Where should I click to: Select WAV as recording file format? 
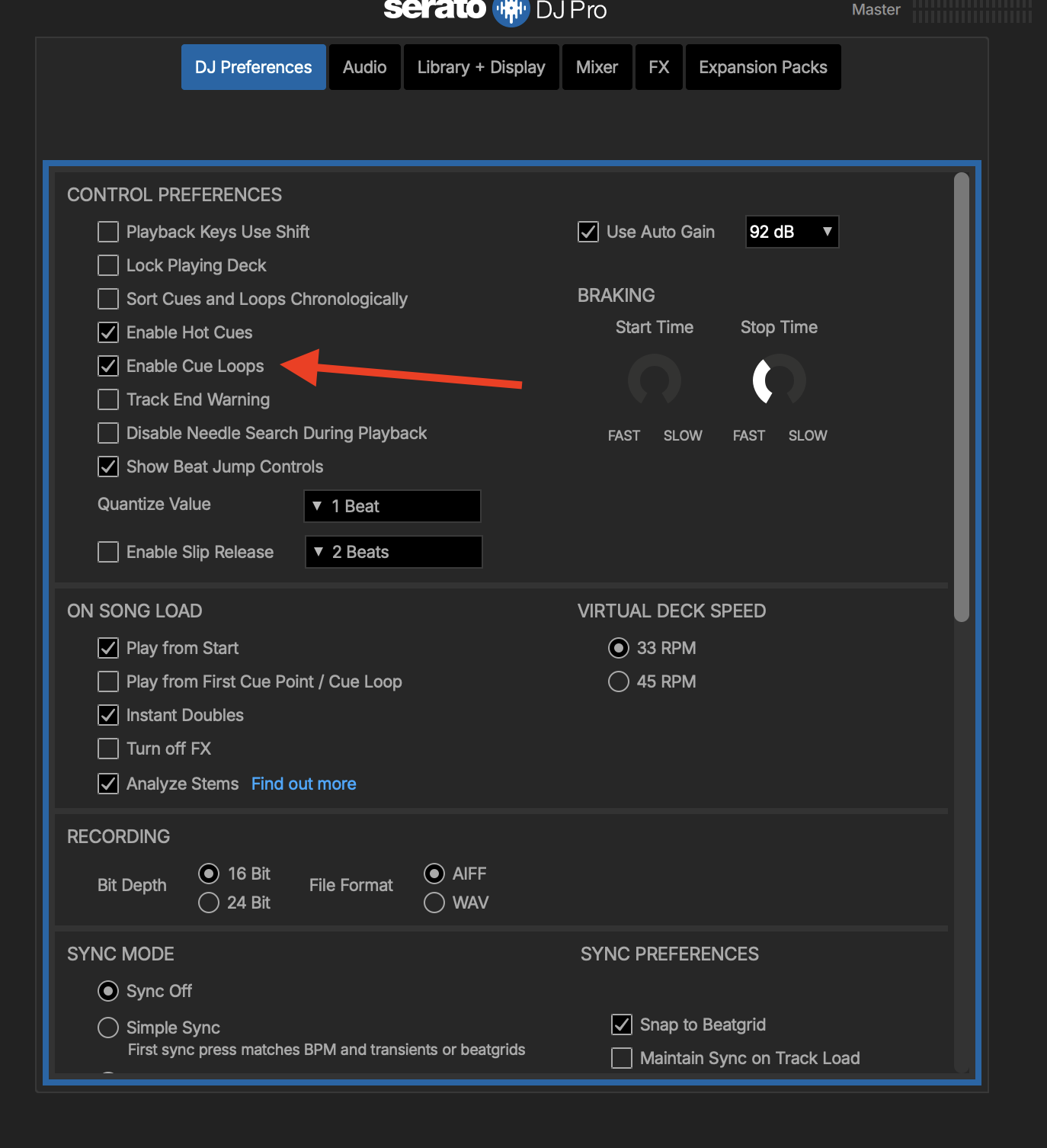pos(434,903)
